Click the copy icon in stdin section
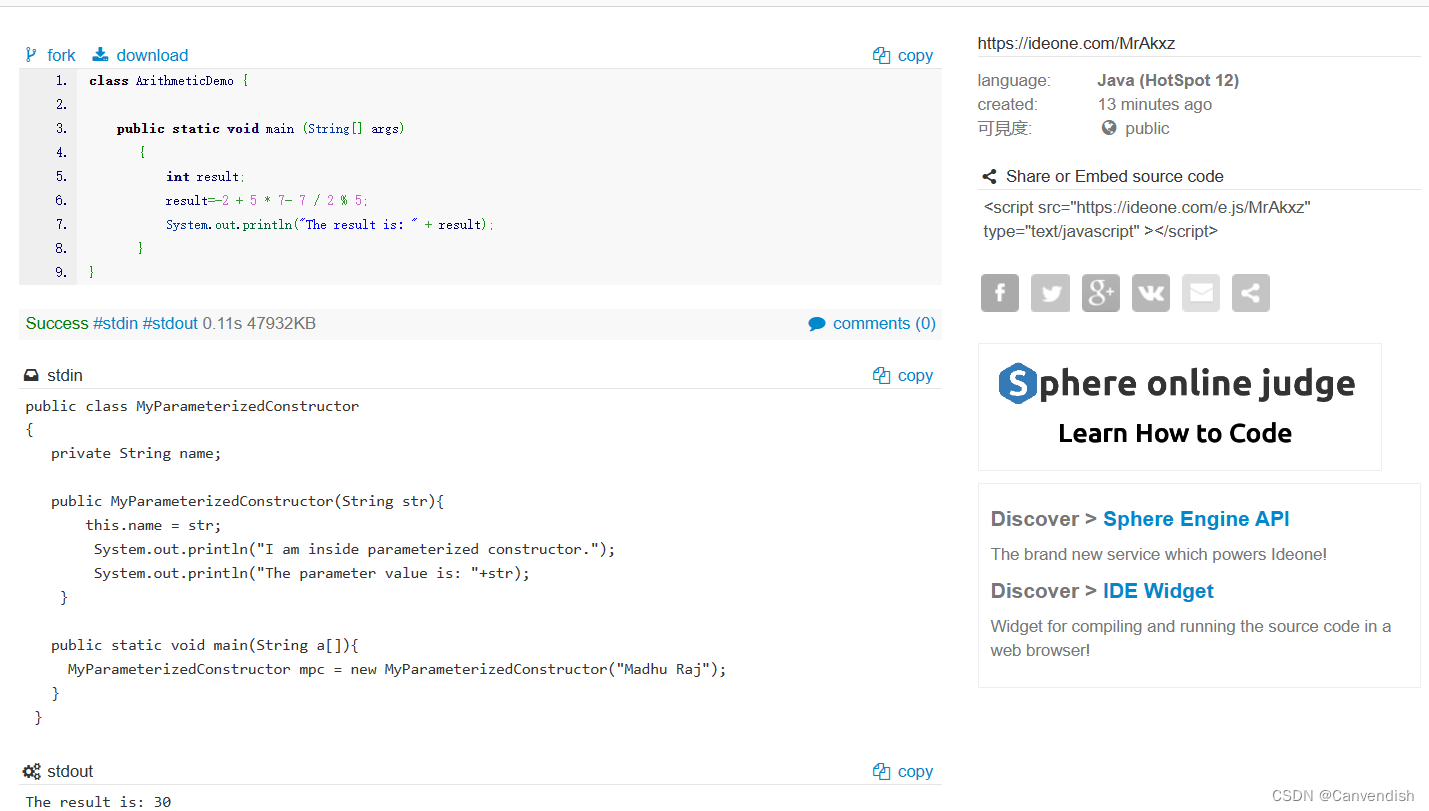Viewport: 1429px width, 811px height. click(x=881, y=376)
